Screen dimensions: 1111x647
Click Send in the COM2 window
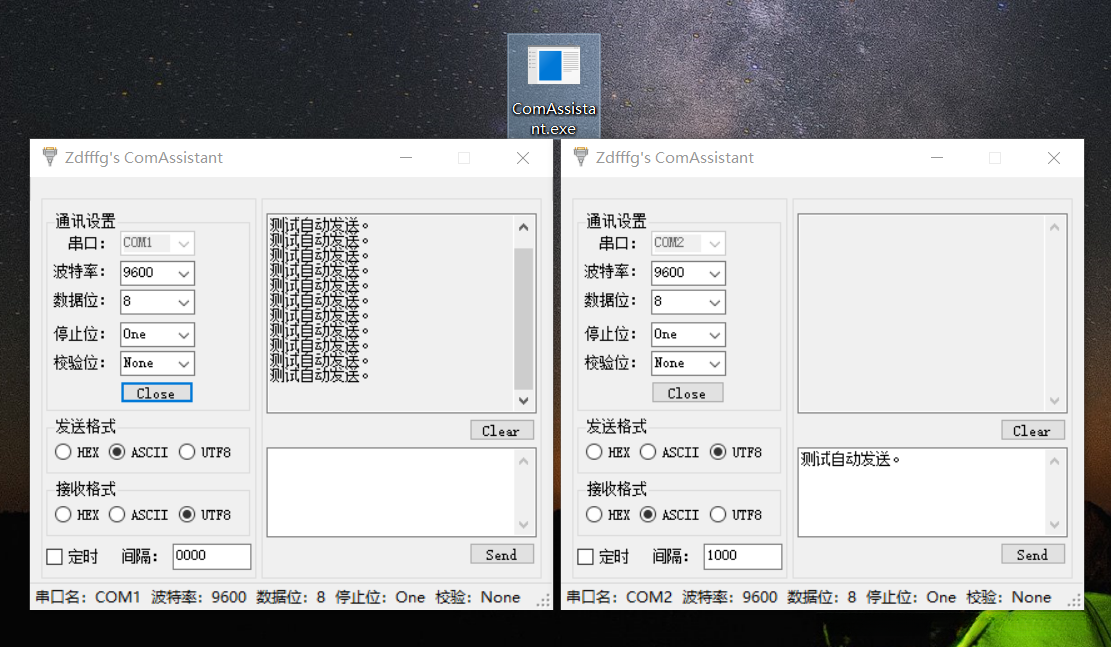click(x=1032, y=554)
